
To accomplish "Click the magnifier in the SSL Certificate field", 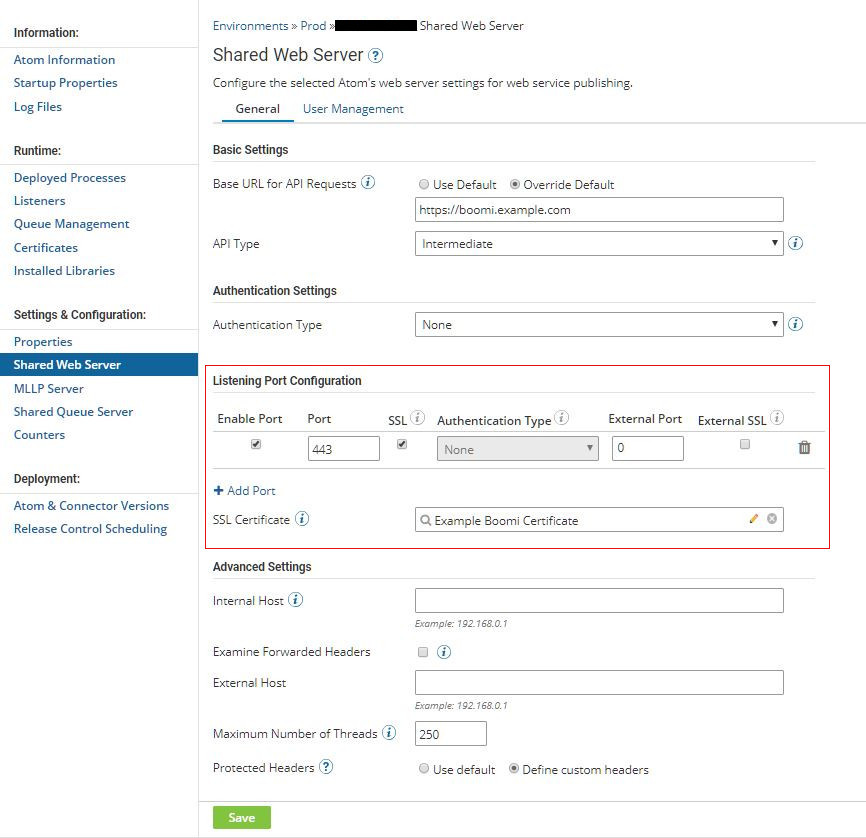I will pyautogui.click(x=425, y=519).
